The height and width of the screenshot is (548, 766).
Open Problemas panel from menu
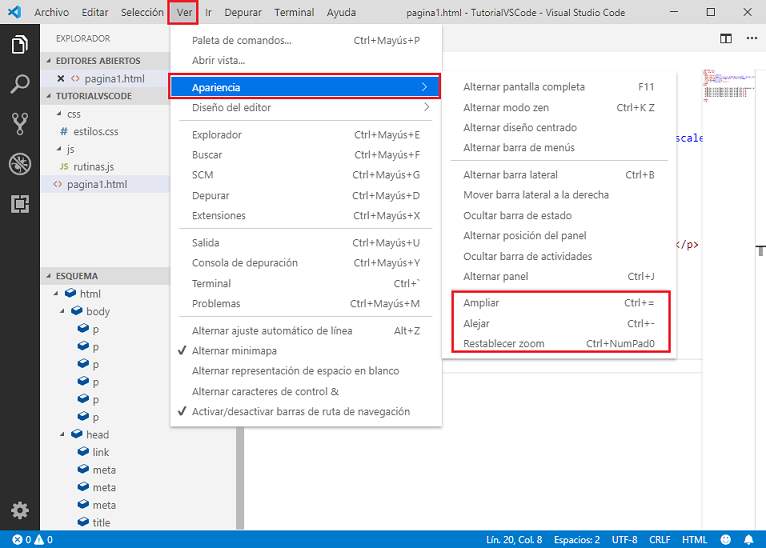pos(306,303)
